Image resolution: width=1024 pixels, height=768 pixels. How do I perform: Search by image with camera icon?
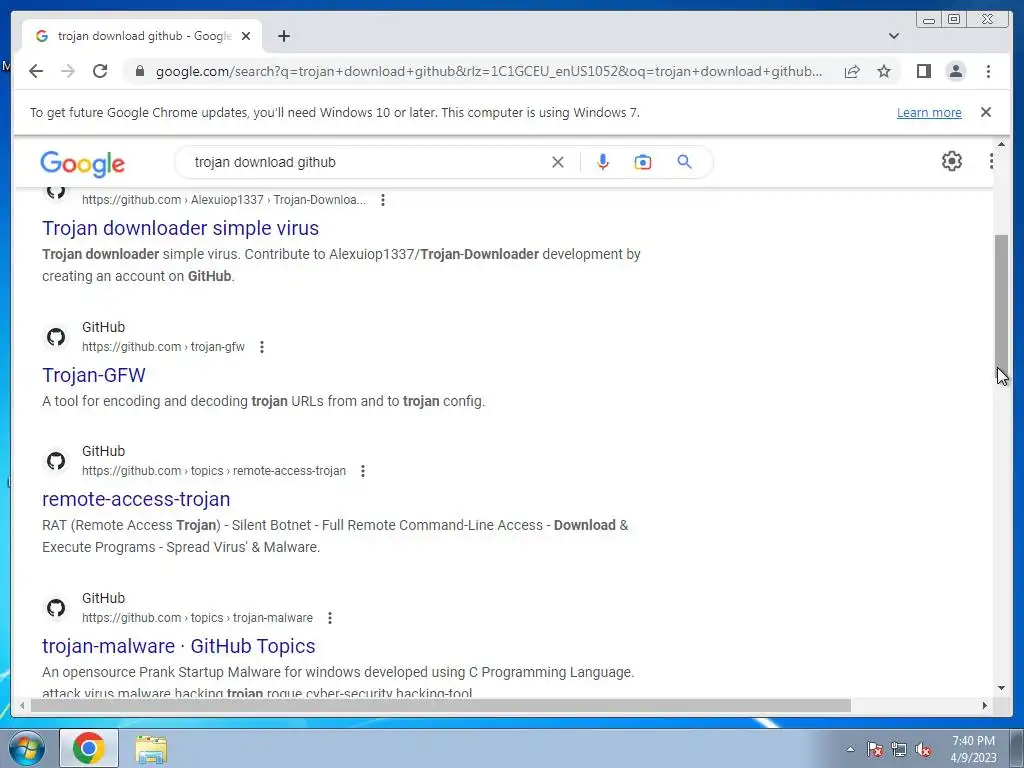click(643, 162)
